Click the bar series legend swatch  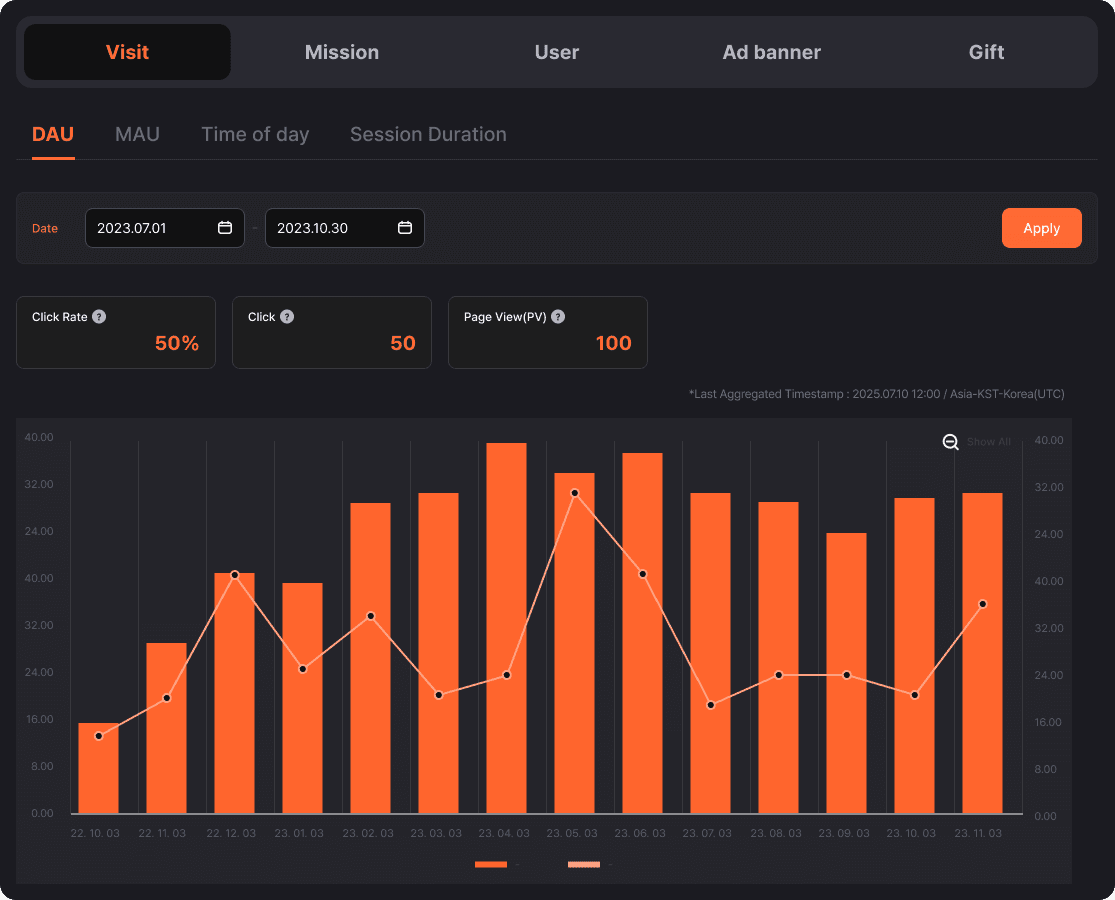pos(491,864)
